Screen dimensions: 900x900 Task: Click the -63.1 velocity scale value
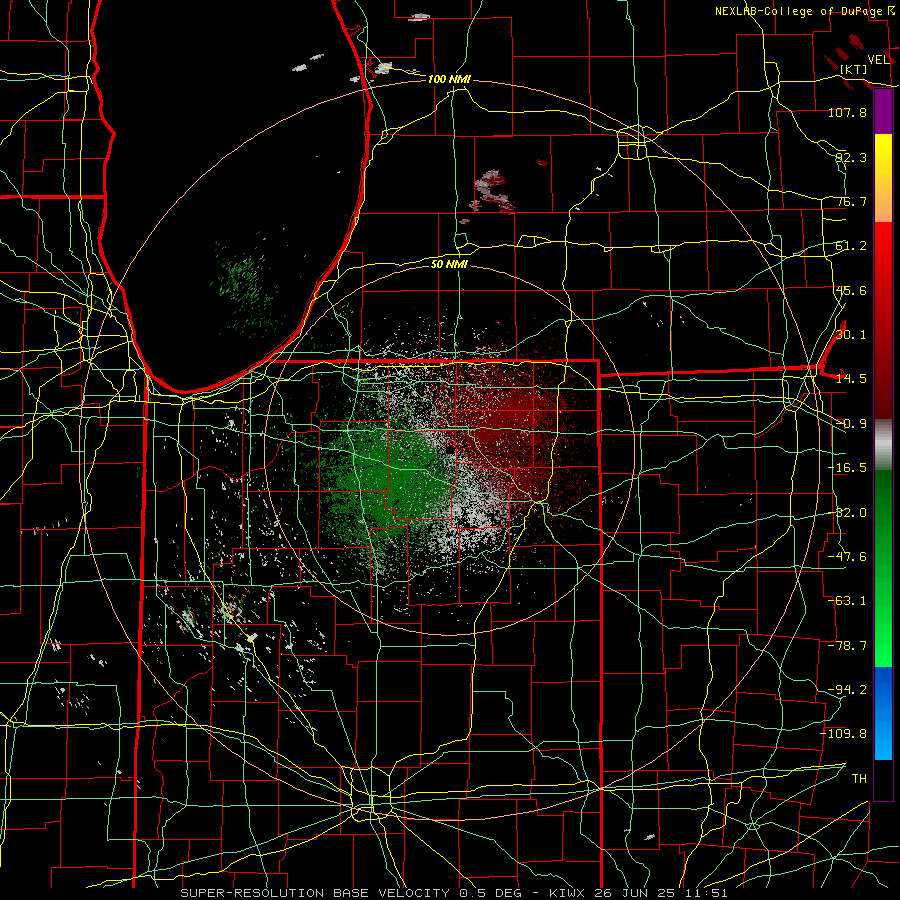[x=847, y=601]
